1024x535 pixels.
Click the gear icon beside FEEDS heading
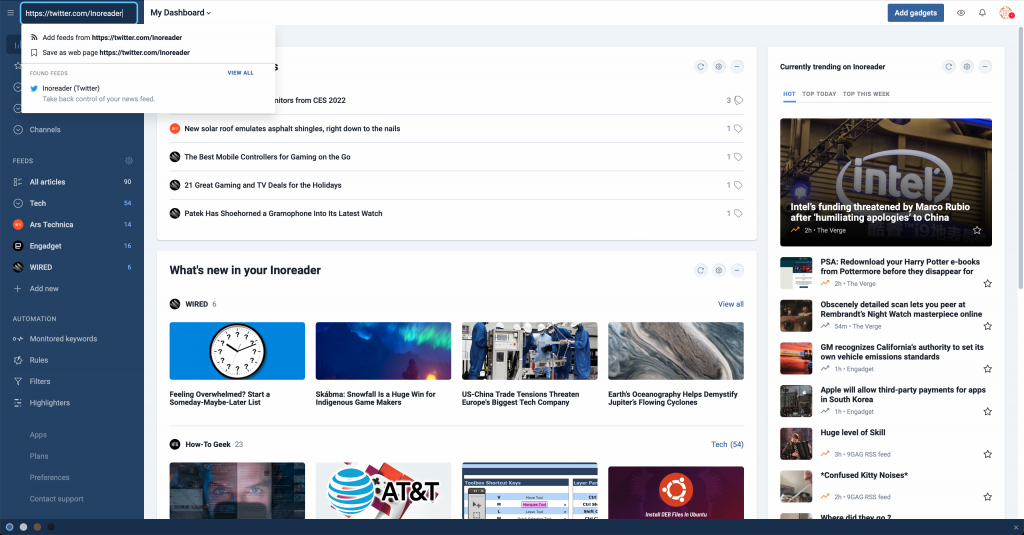click(129, 161)
